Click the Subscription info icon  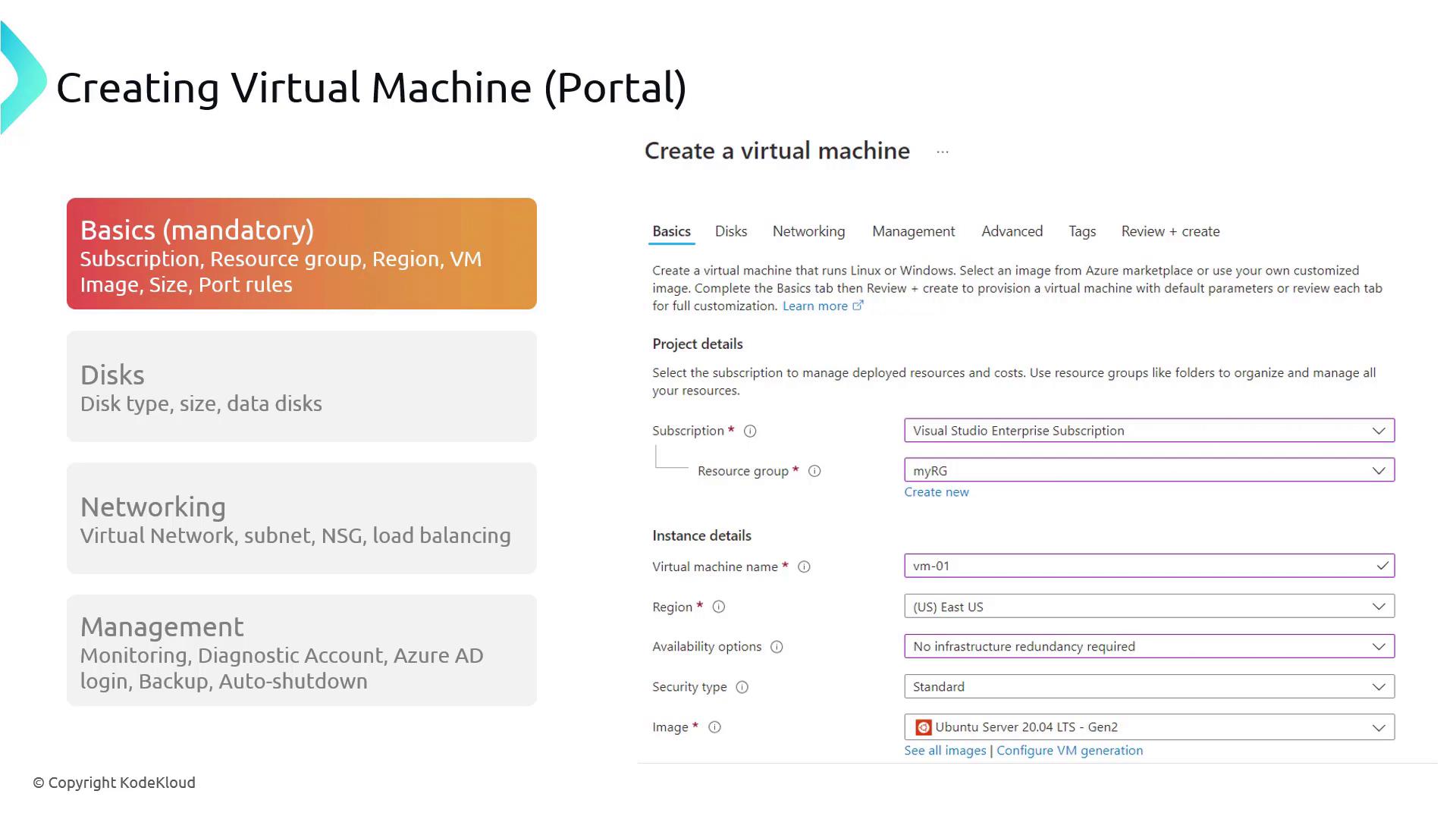pos(750,431)
